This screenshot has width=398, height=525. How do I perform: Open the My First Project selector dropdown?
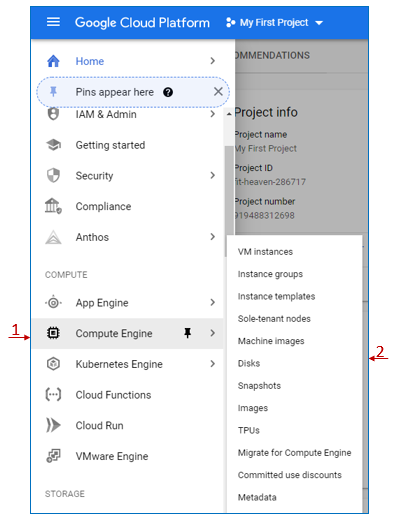pyautogui.click(x=274, y=22)
